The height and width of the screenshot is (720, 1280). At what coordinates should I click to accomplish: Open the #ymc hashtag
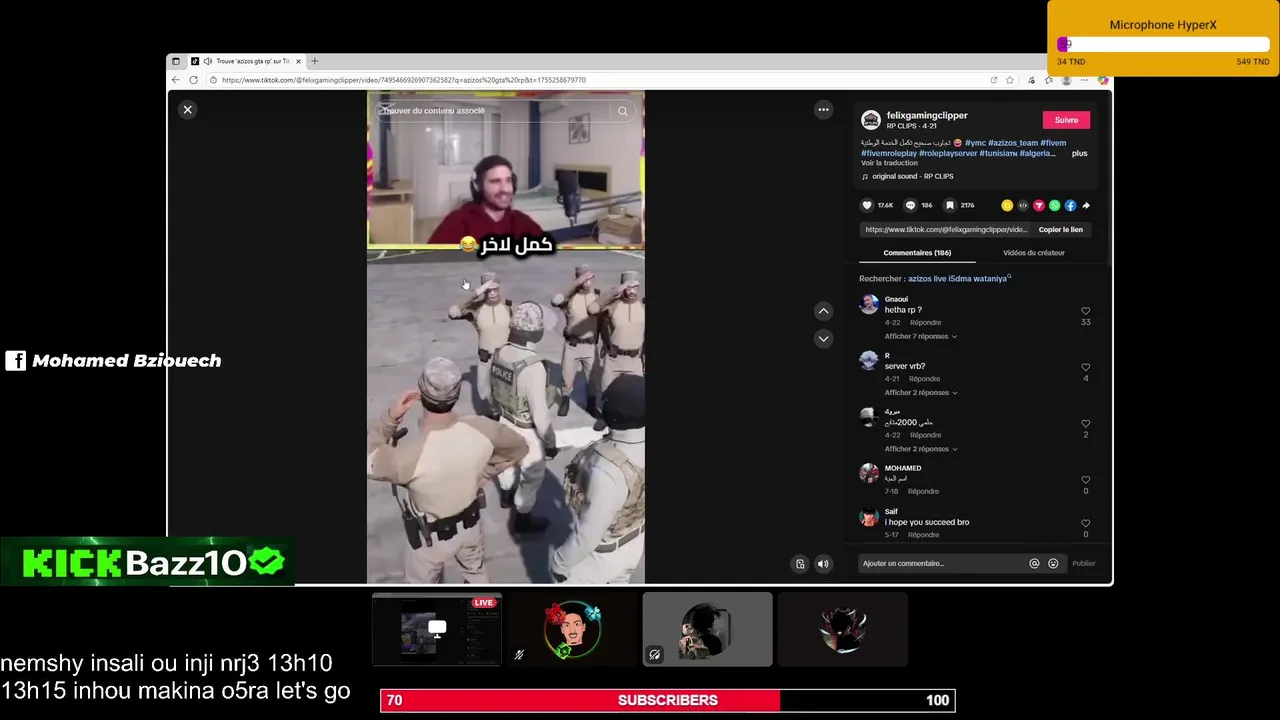975,143
